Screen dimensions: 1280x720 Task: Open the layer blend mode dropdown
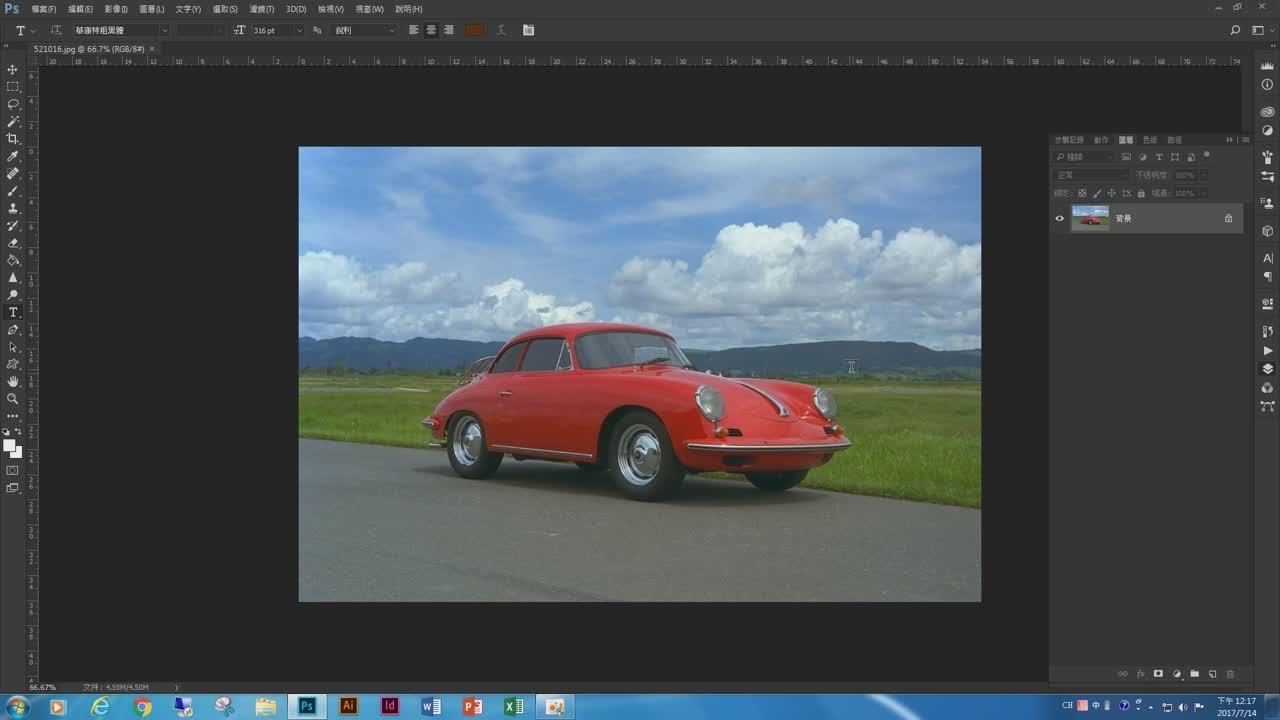point(1091,175)
